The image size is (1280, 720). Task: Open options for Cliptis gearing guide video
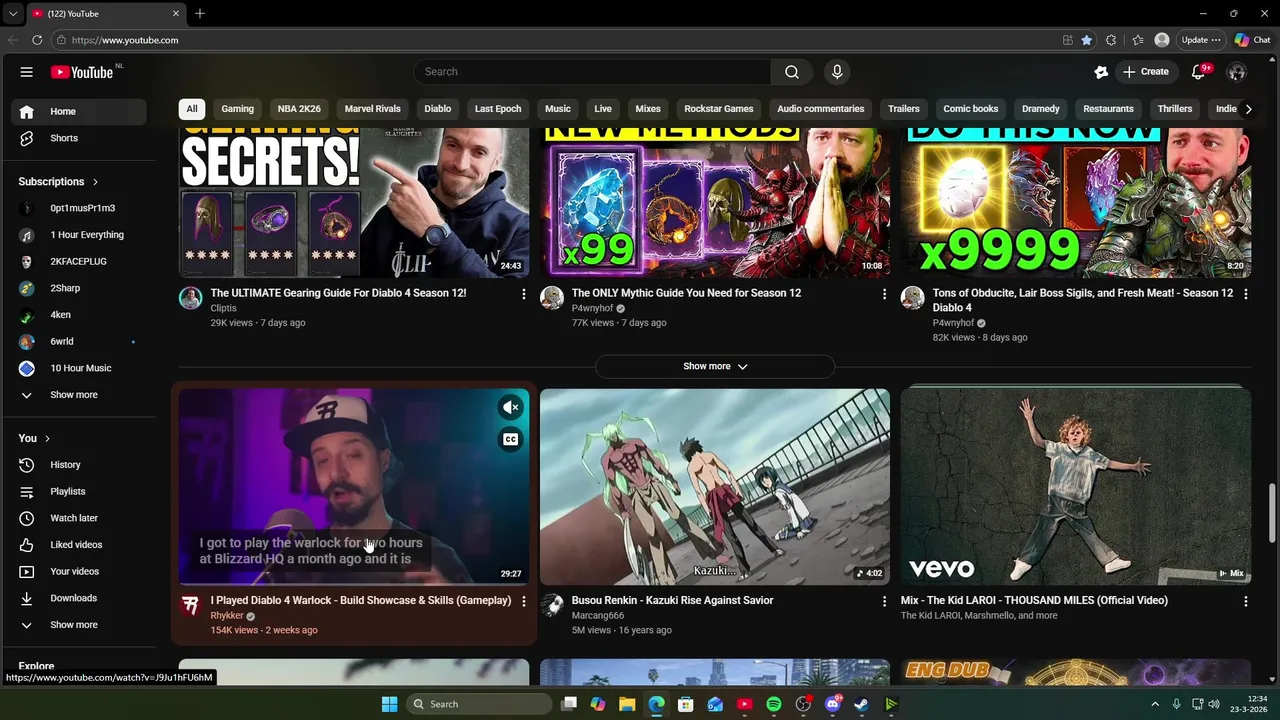pyautogui.click(x=523, y=294)
